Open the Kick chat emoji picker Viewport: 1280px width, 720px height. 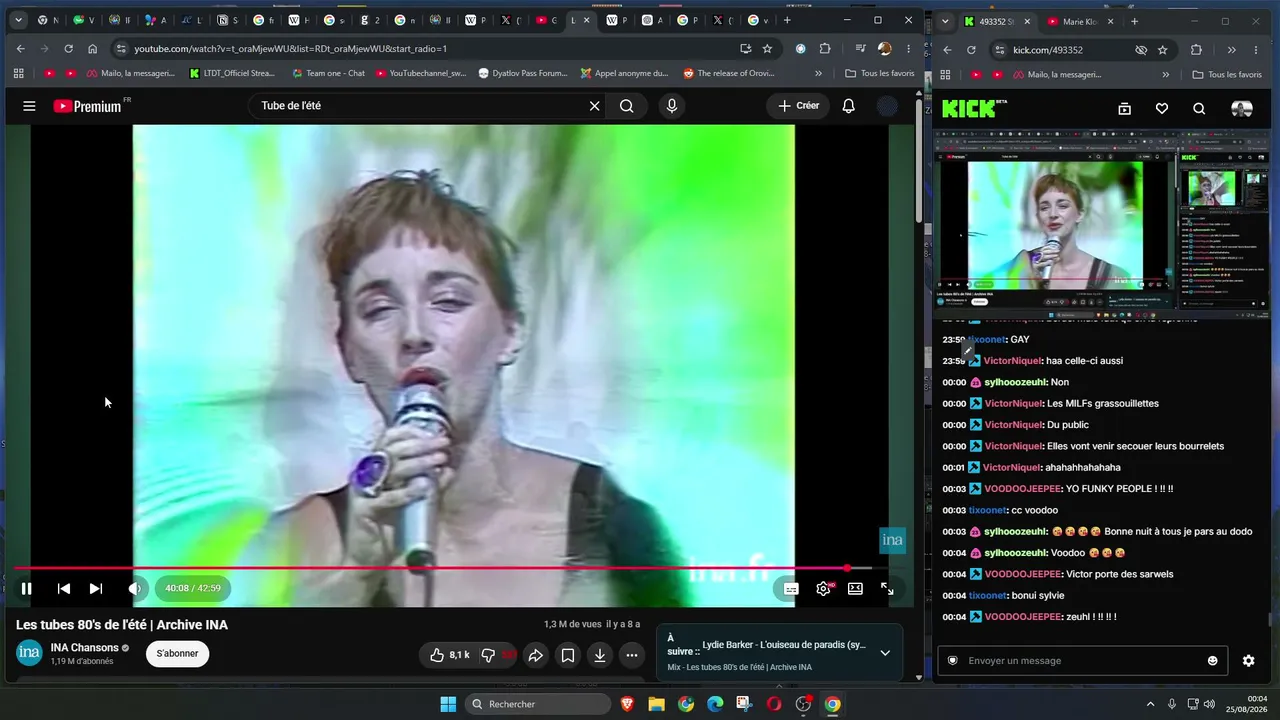(1213, 661)
